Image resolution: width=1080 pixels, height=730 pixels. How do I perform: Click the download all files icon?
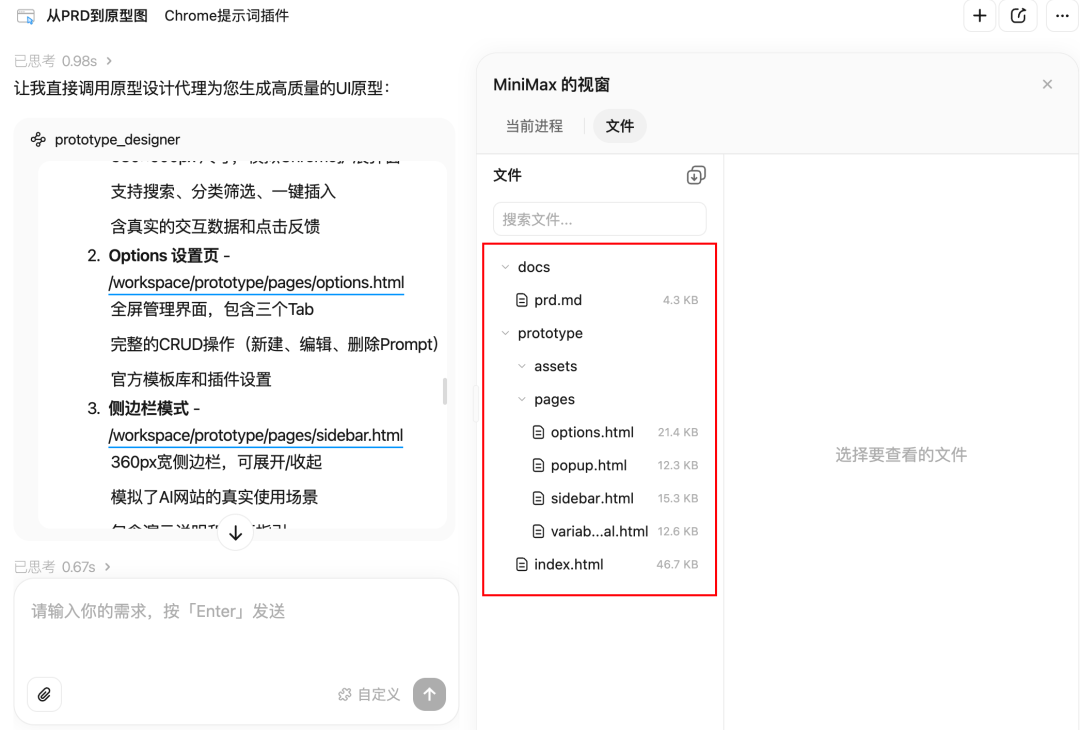coord(696,174)
